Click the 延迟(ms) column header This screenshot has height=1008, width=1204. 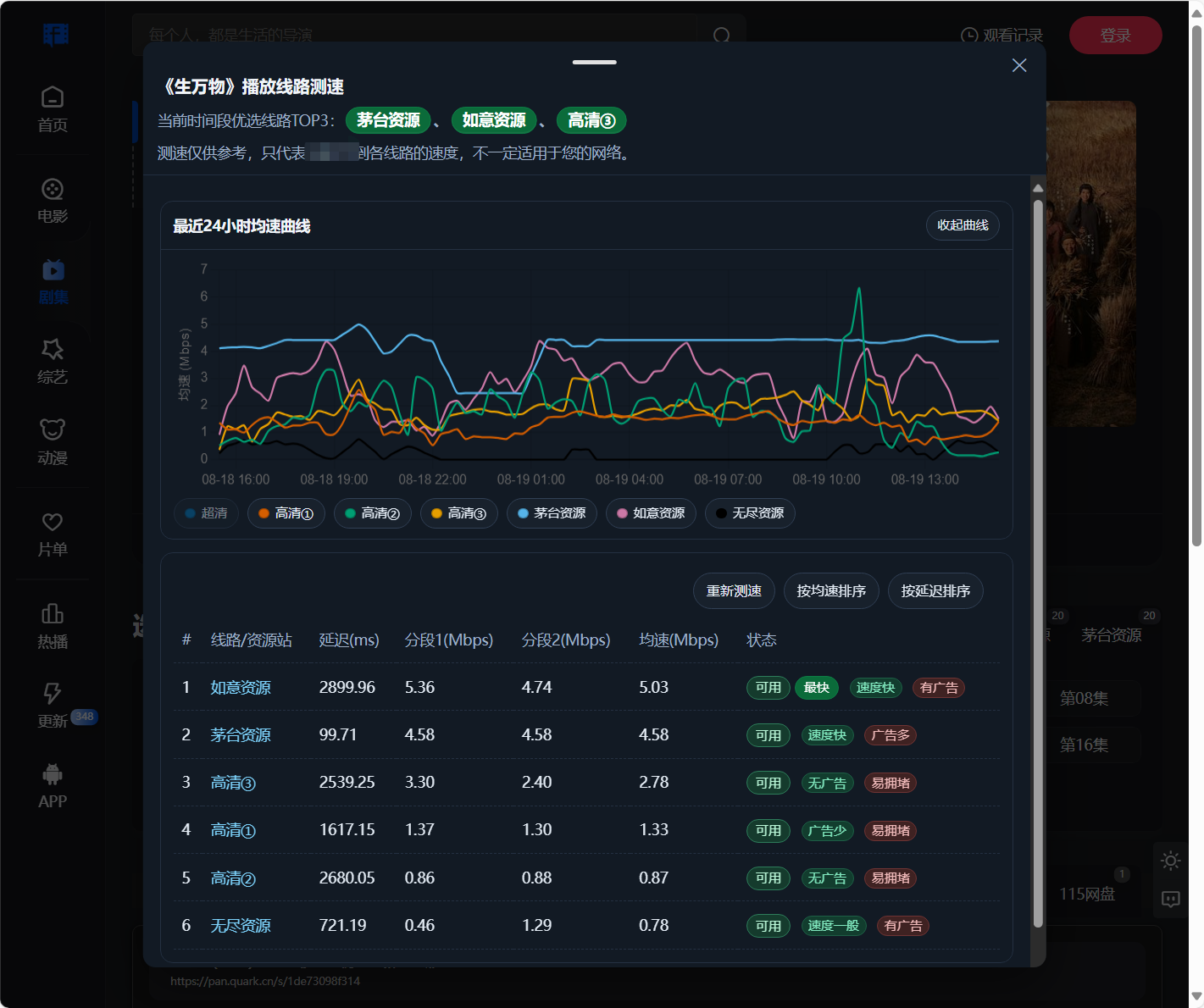click(x=349, y=640)
